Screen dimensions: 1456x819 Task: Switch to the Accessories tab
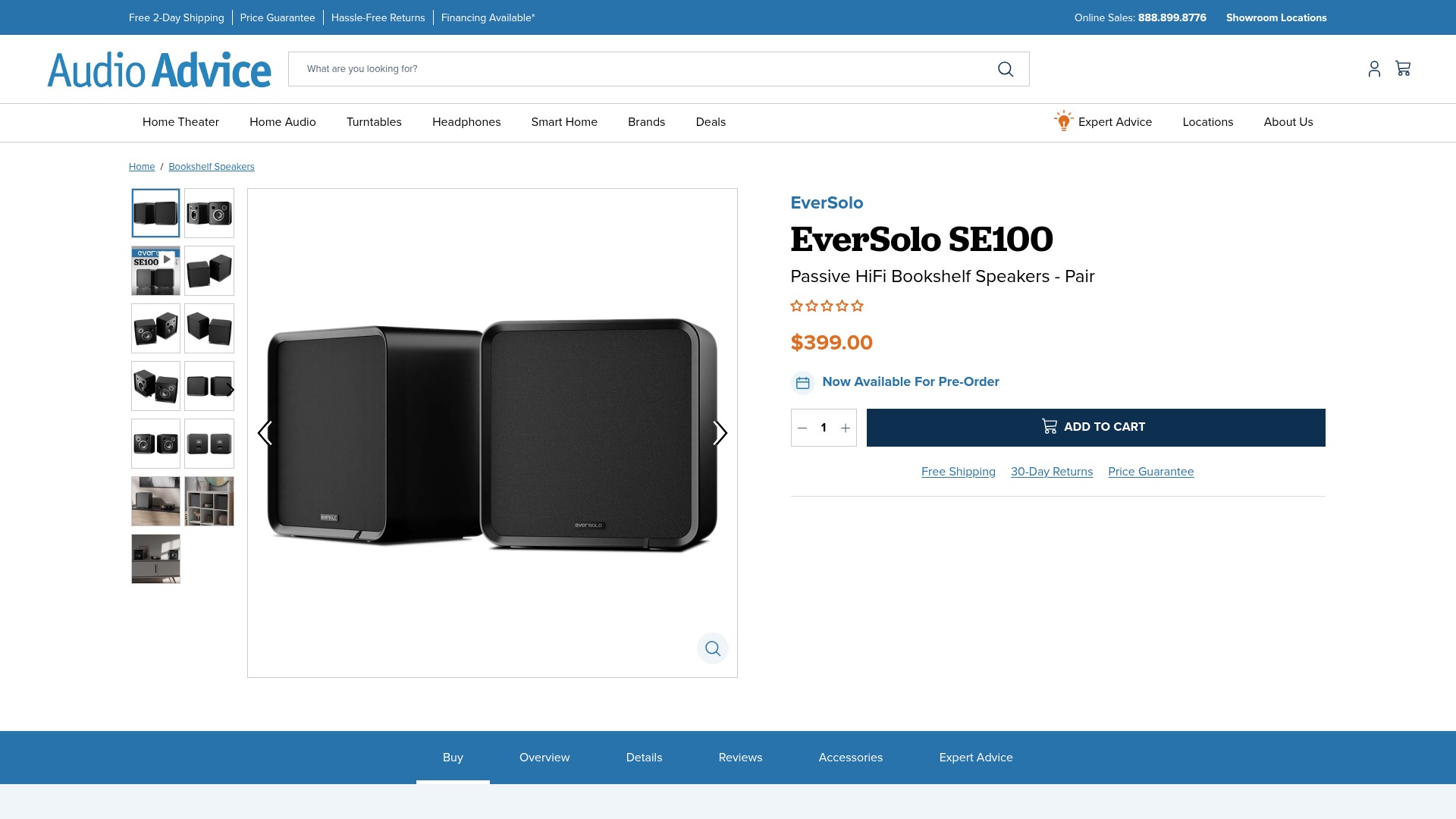pyautogui.click(x=850, y=758)
